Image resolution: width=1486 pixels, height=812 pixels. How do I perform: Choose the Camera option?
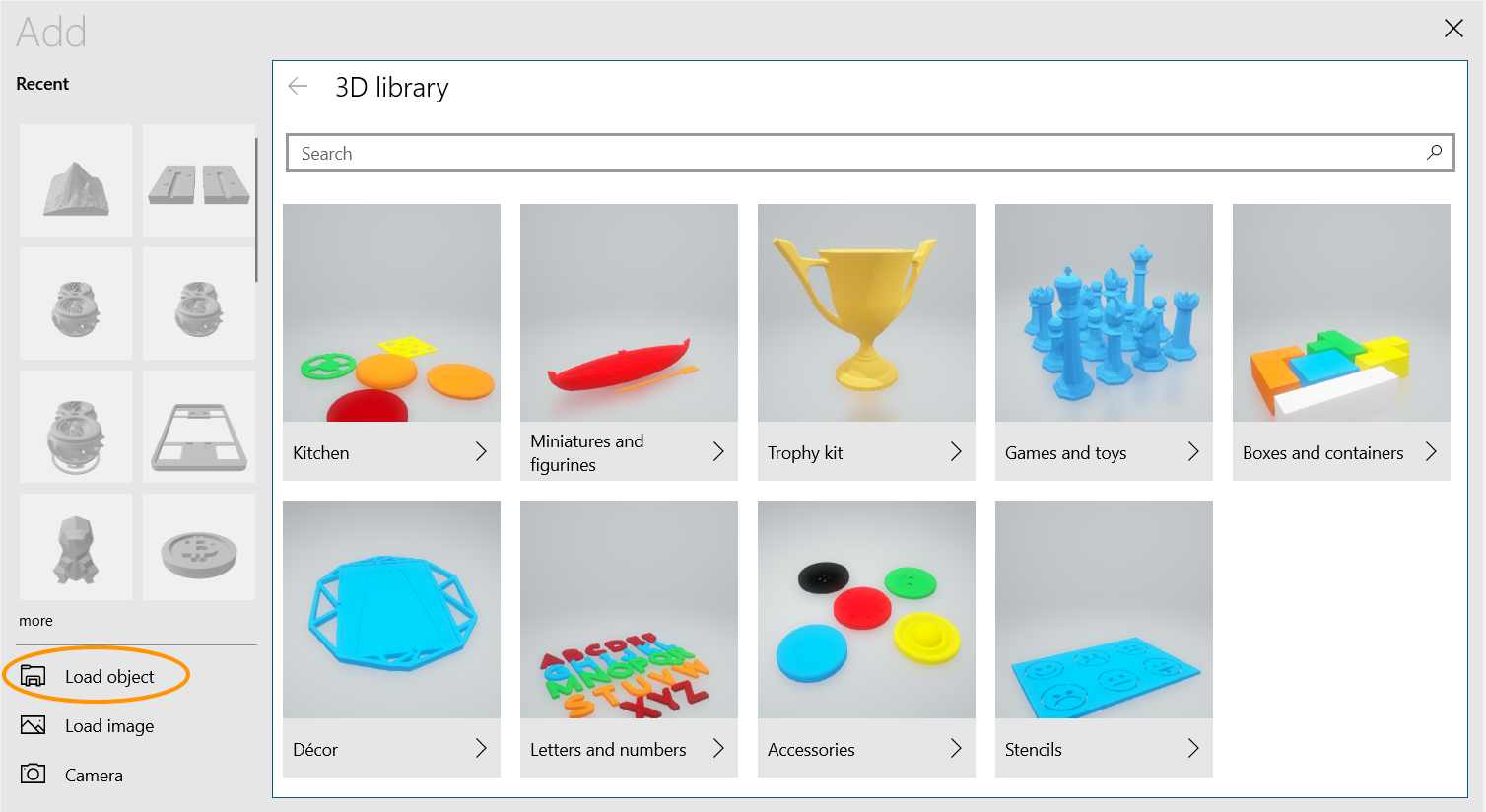point(94,776)
